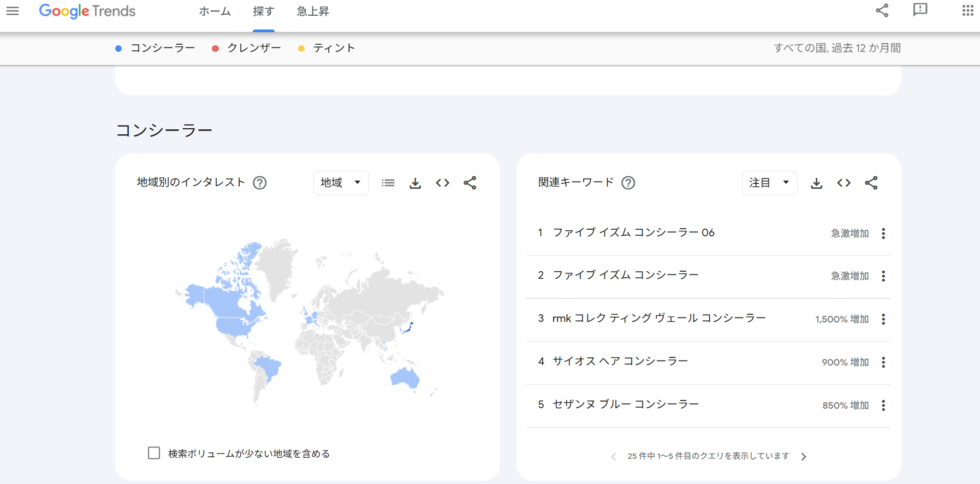Open more options for セザンヌ ブルー コンシーラー

[883, 405]
